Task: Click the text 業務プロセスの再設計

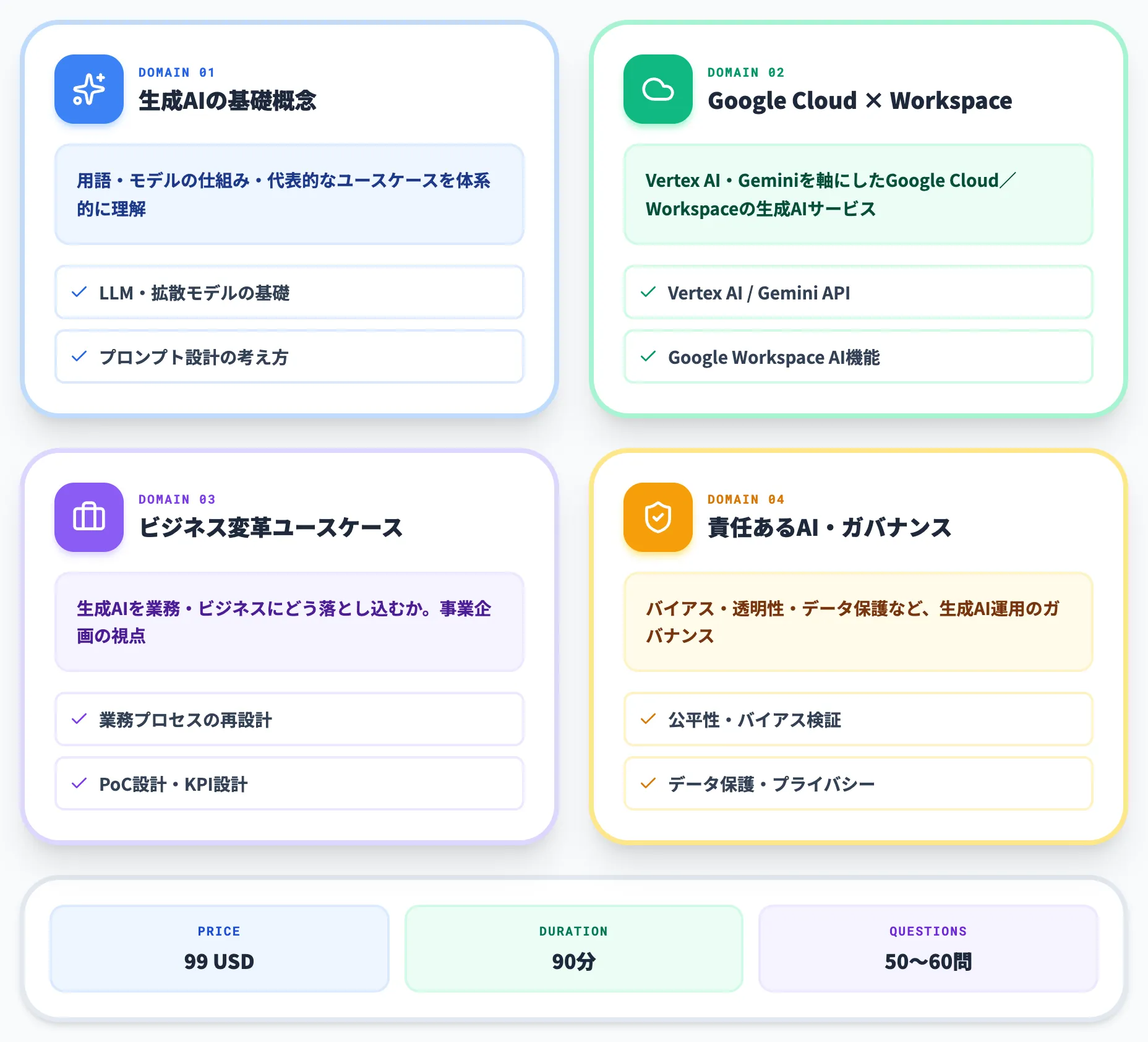Action: coord(186,720)
